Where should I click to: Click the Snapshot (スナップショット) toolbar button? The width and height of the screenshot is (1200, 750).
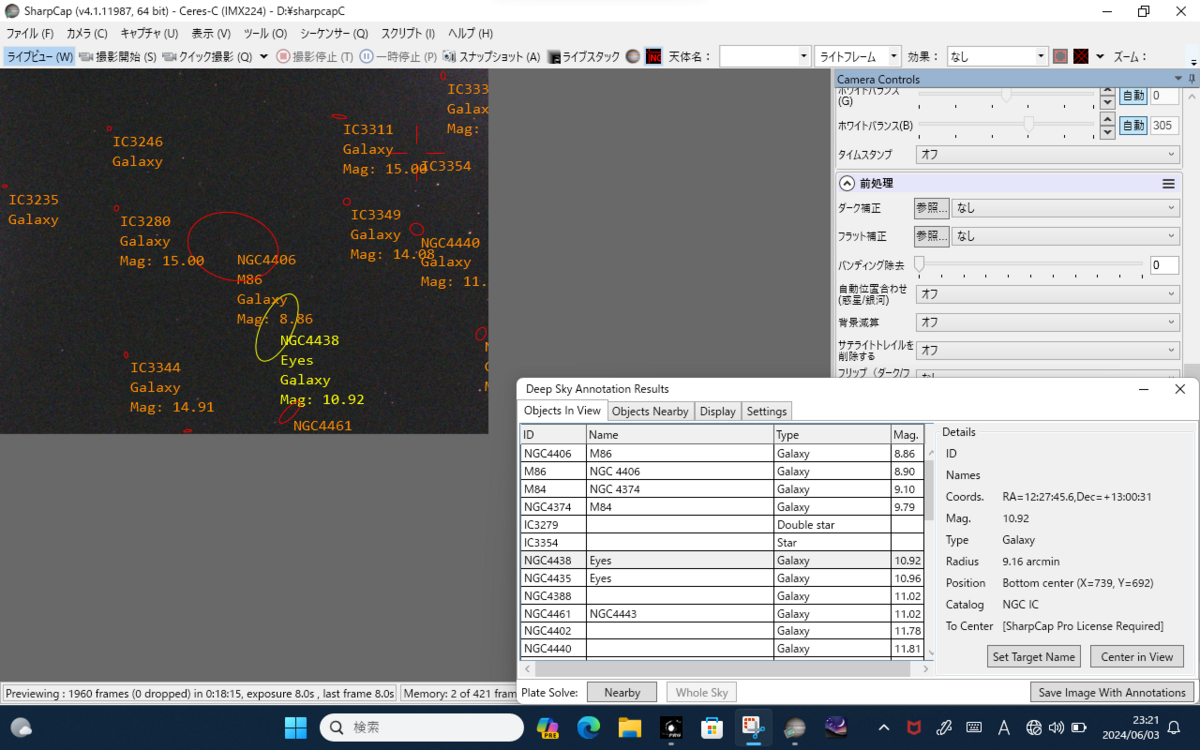point(491,57)
